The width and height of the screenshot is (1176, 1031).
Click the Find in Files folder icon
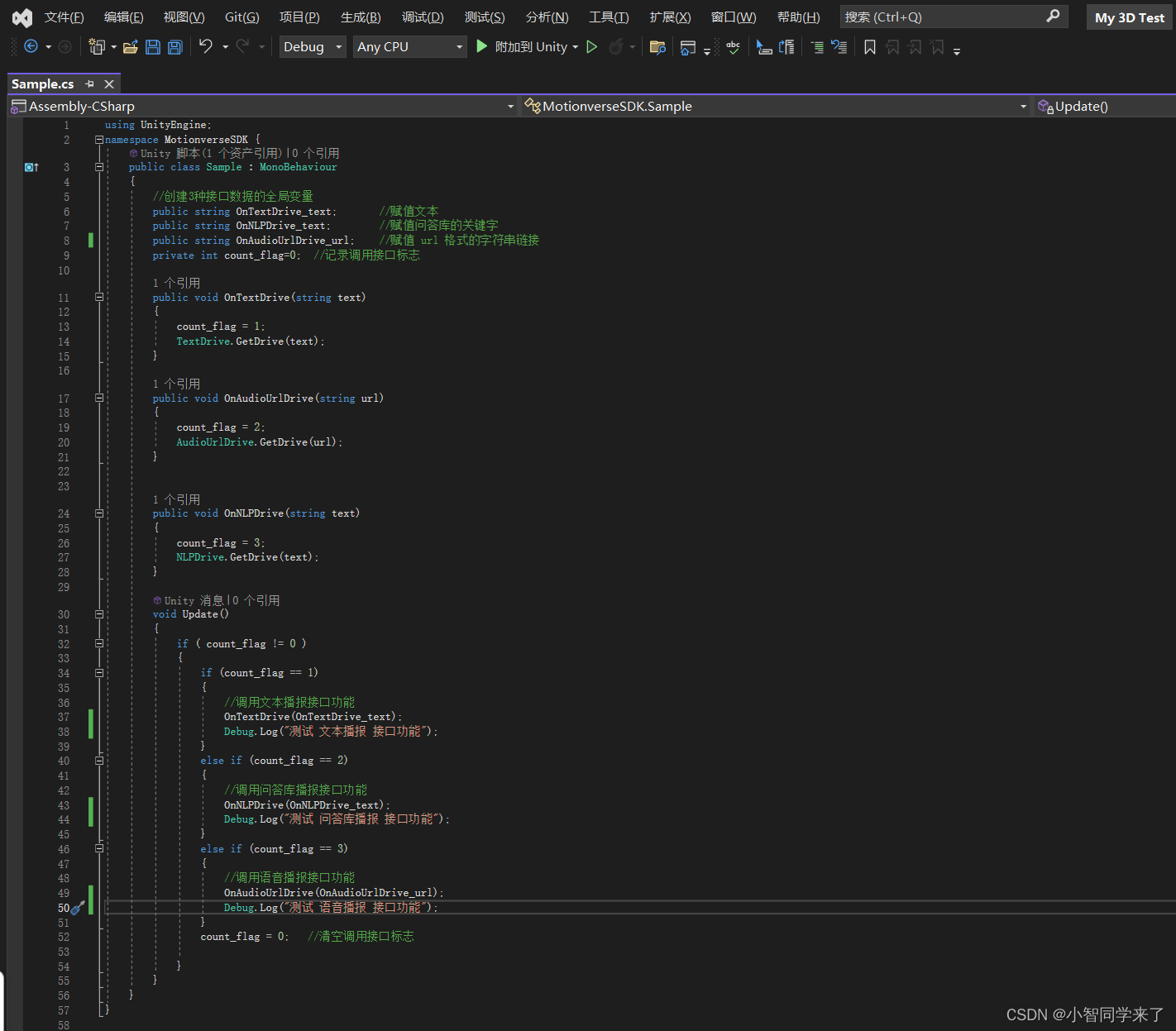tap(657, 47)
